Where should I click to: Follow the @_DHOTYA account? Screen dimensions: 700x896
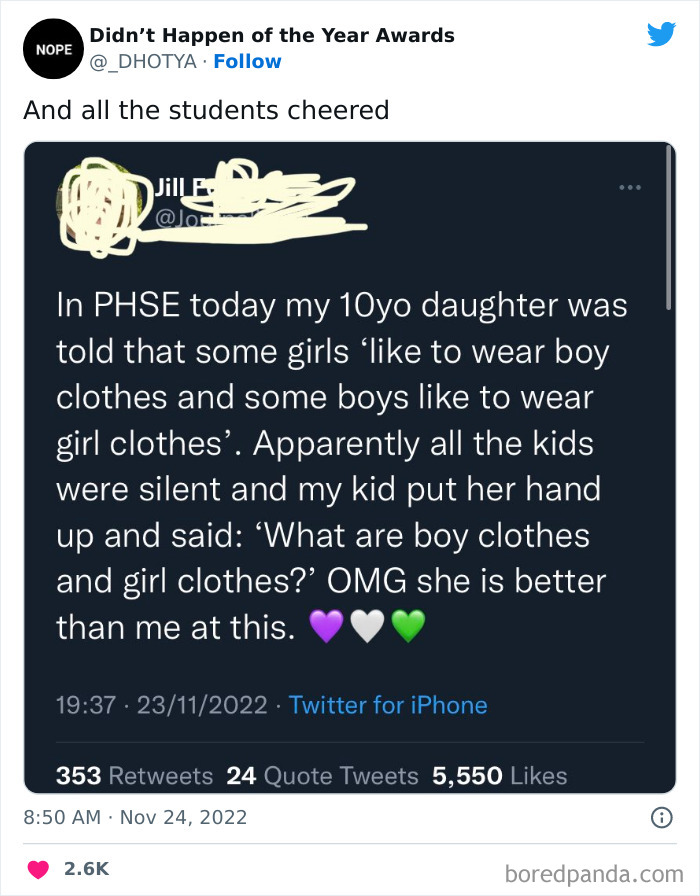coord(247,61)
